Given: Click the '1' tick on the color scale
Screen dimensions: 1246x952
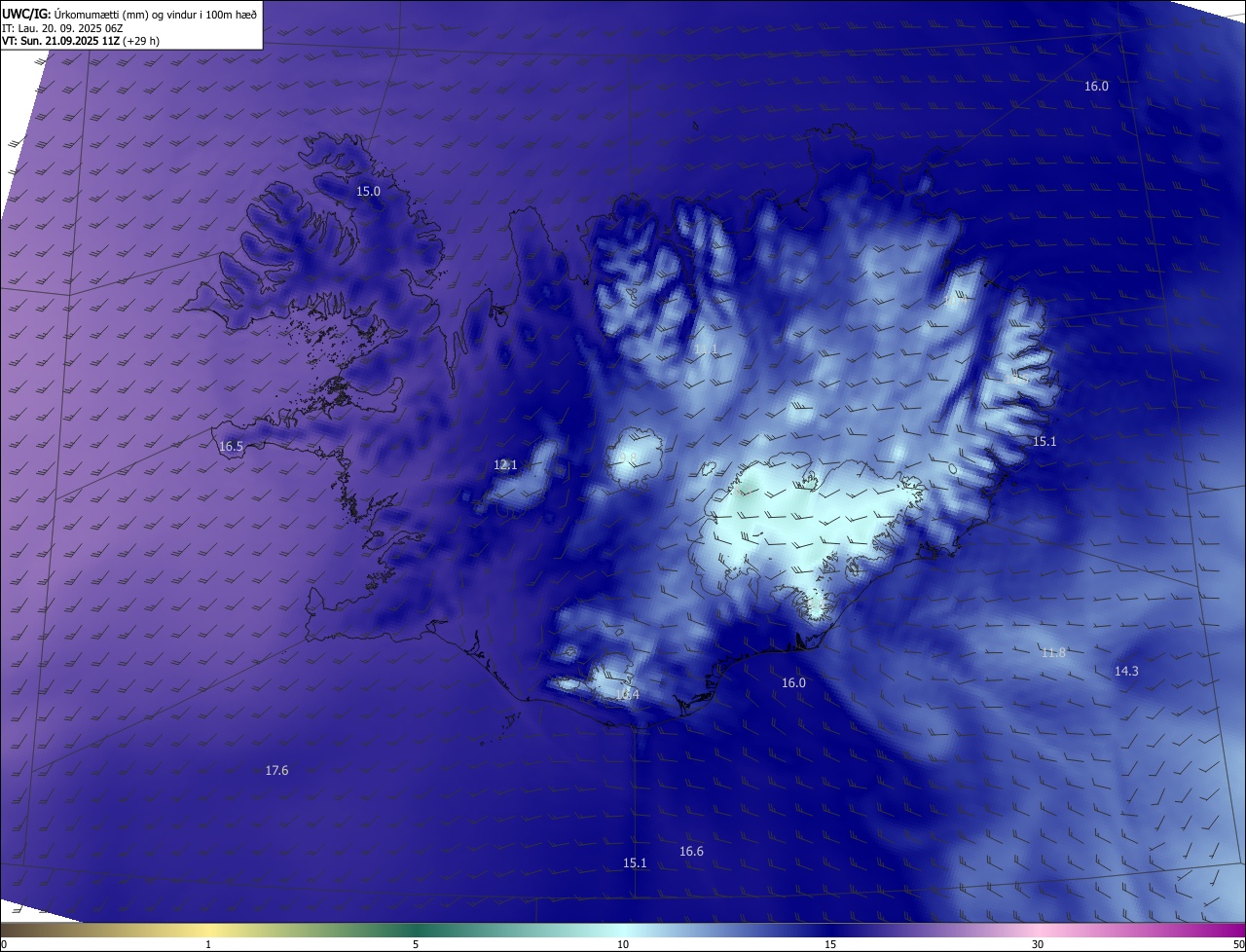Looking at the screenshot, I should [209, 944].
